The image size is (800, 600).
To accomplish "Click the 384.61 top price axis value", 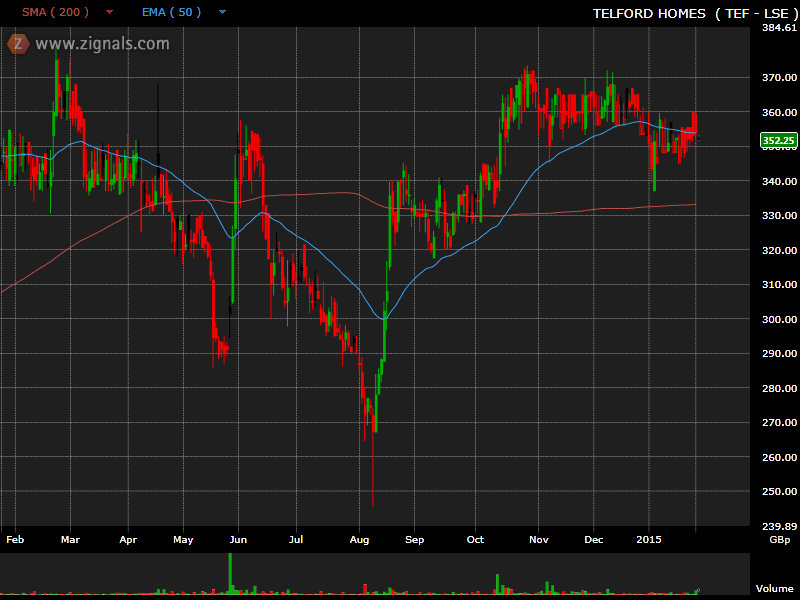I will [x=777, y=28].
